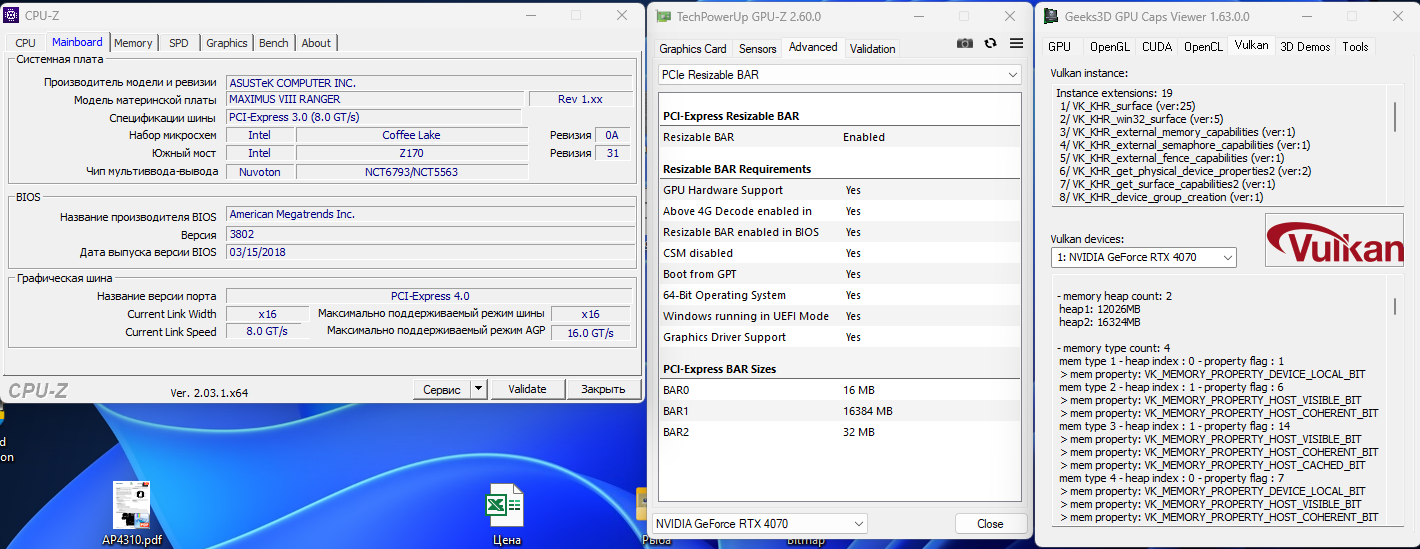This screenshot has height=549, width=1420.
Task: Open the CUDA tab
Action: click(x=1157, y=47)
